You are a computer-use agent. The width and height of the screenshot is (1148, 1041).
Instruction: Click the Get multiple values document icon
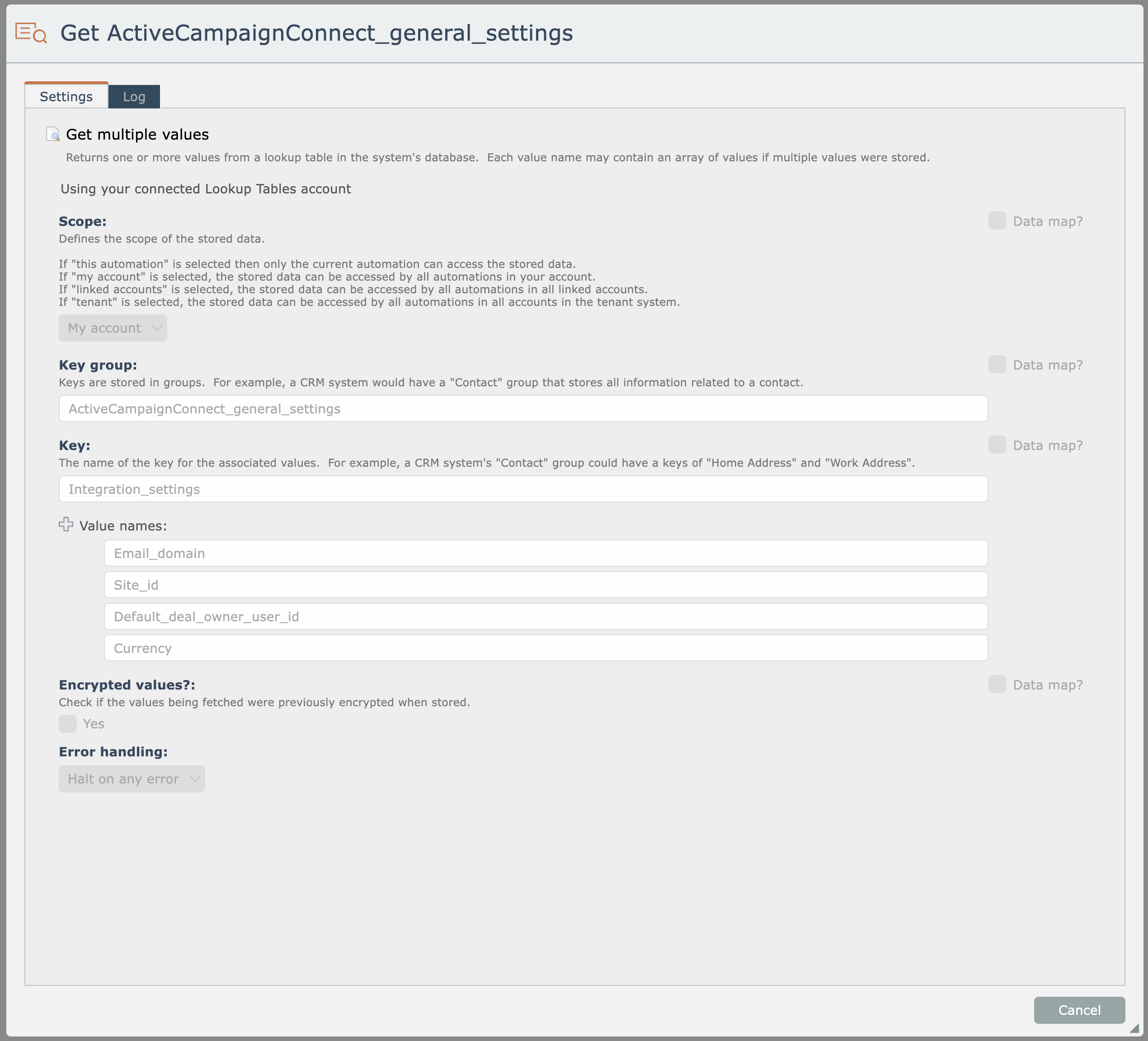52,134
